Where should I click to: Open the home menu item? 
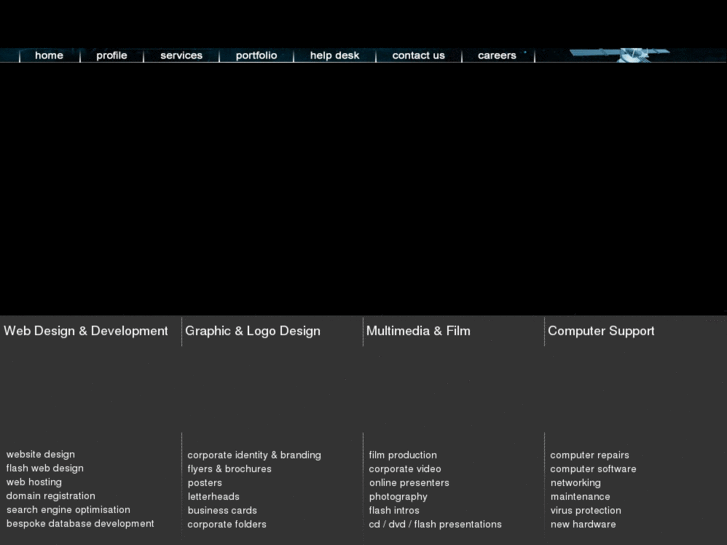(x=49, y=56)
